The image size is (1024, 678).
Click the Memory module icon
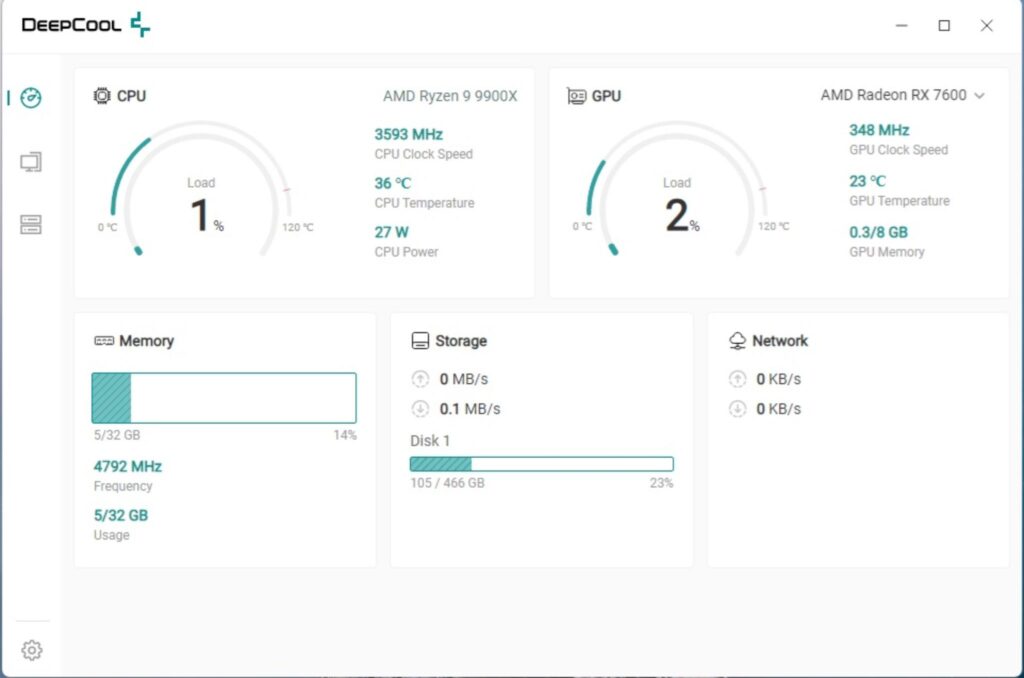pyautogui.click(x=104, y=341)
